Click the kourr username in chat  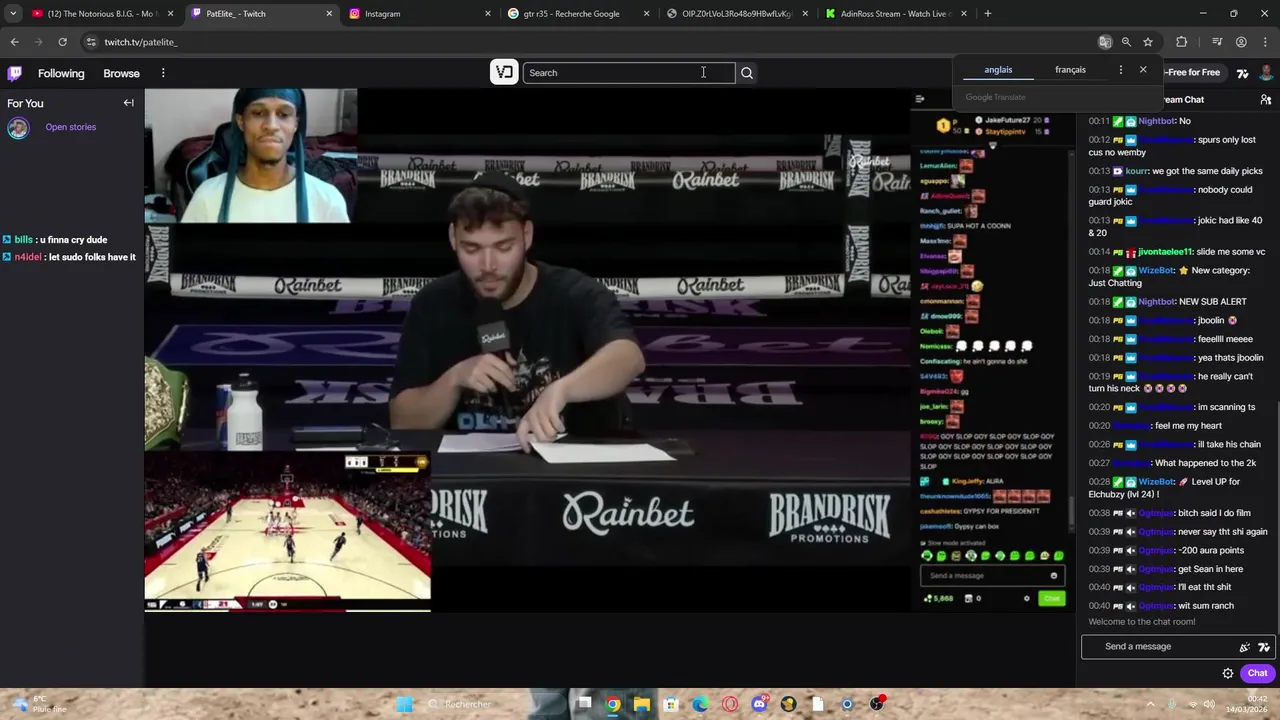[x=1136, y=171]
